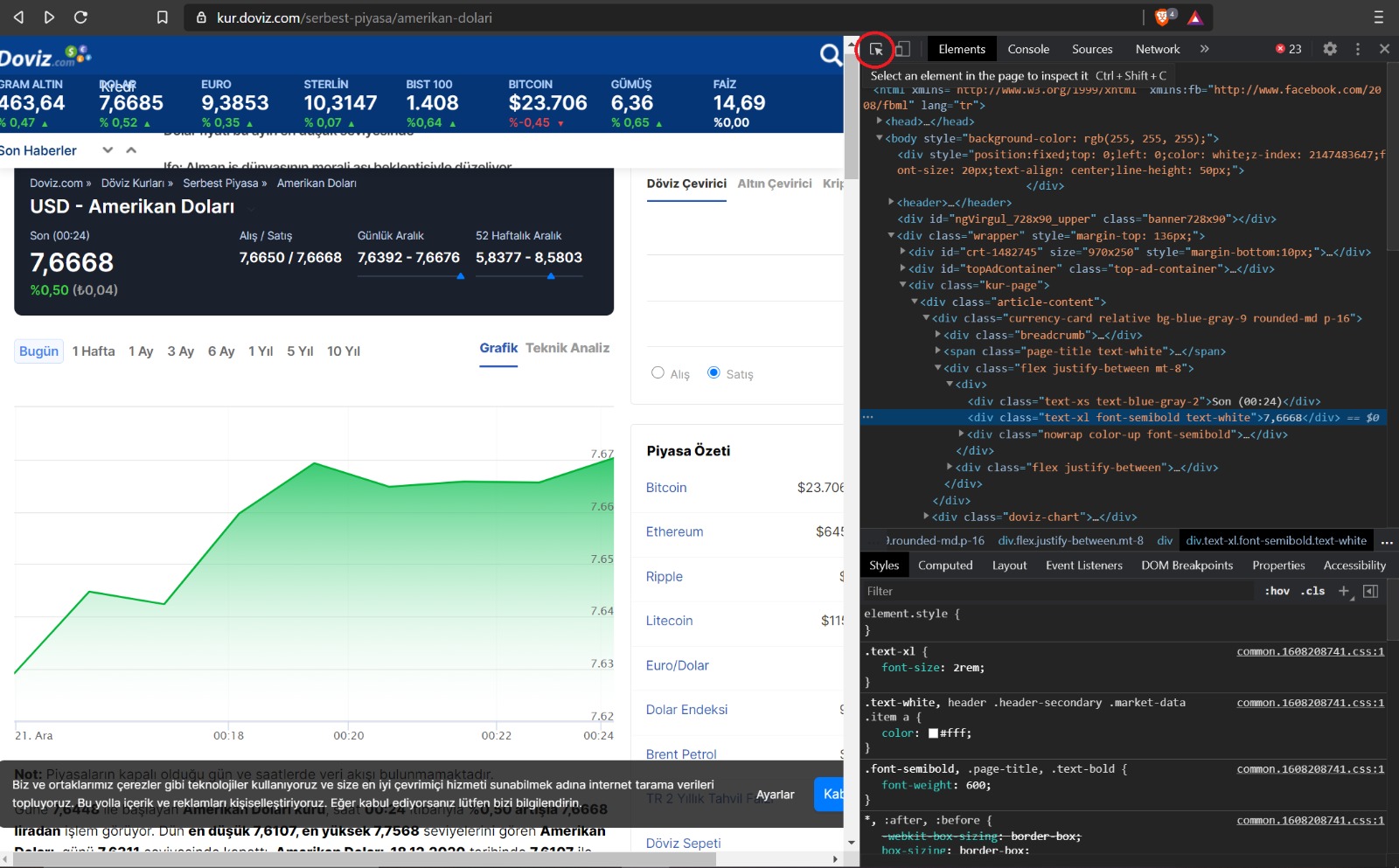Toggle the :hov element state button
Image resolution: width=1399 pixels, height=868 pixels.
[1277, 592]
